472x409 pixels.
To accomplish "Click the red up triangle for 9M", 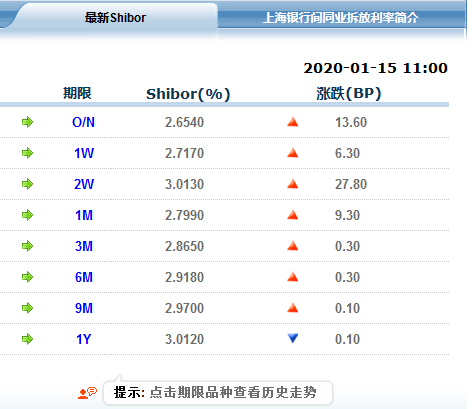I will 293,308.
